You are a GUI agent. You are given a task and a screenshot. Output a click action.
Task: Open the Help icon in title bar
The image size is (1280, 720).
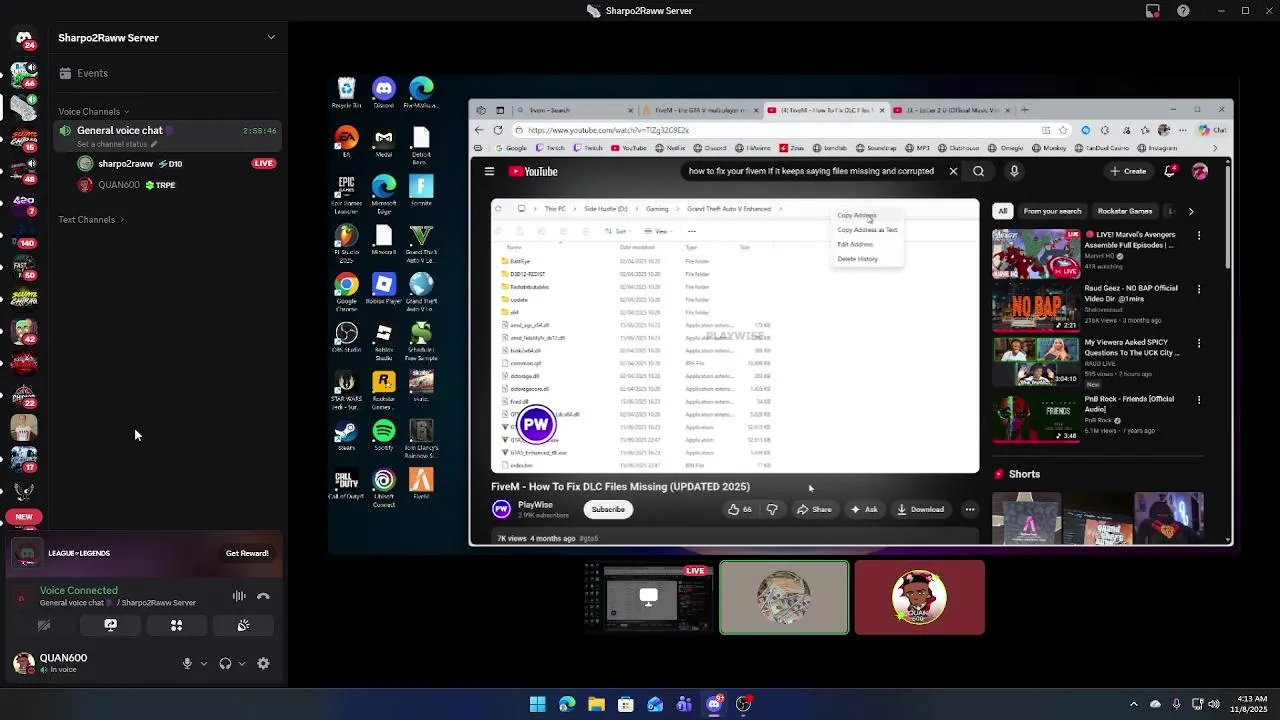point(1184,11)
